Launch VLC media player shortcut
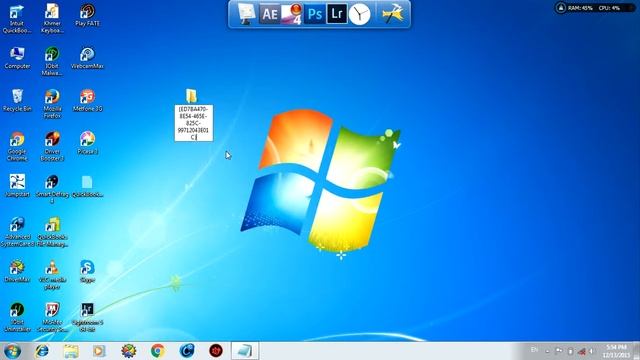The height and width of the screenshot is (360, 640). (x=52, y=275)
